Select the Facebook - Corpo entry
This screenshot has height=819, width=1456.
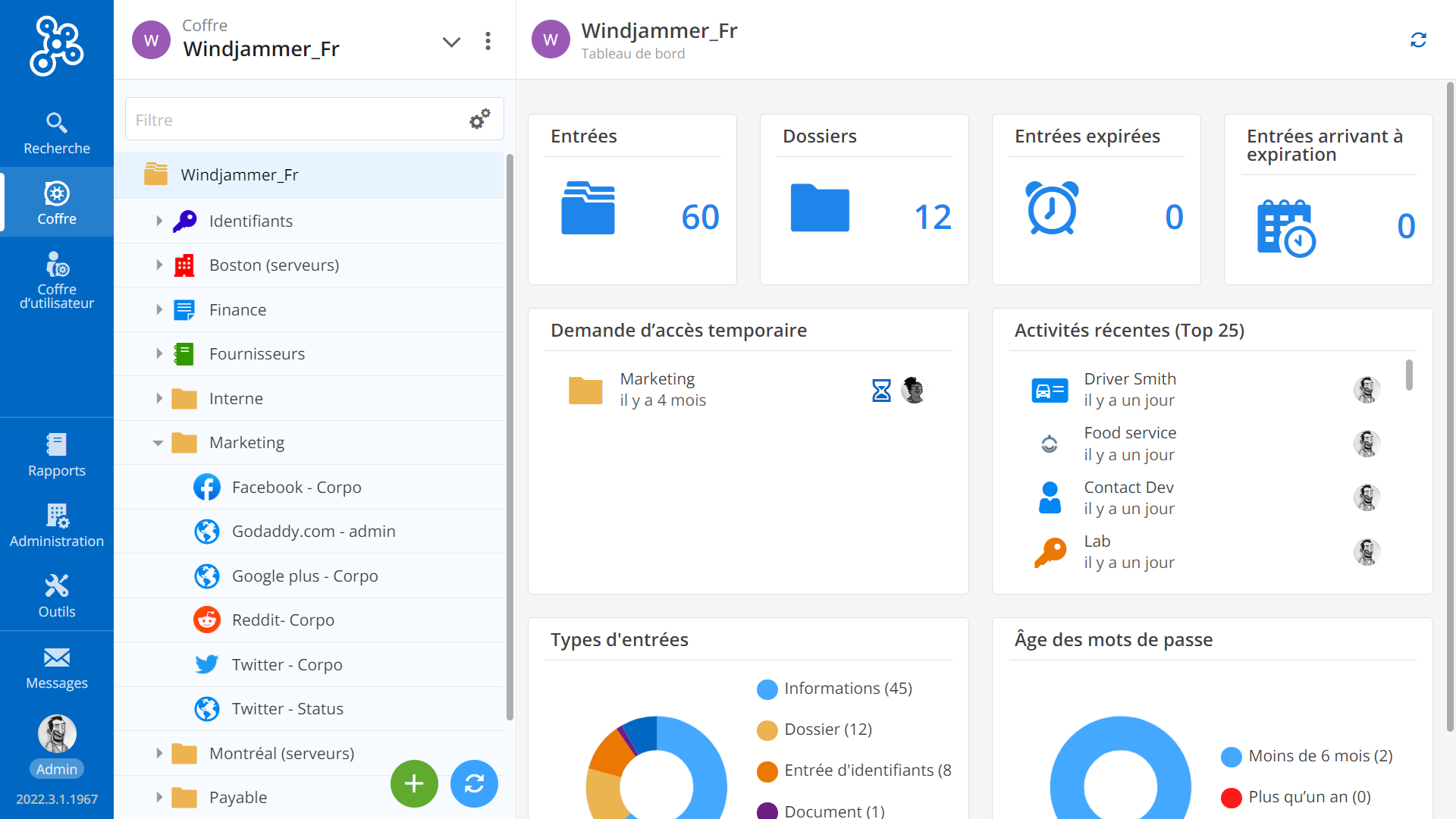click(296, 486)
